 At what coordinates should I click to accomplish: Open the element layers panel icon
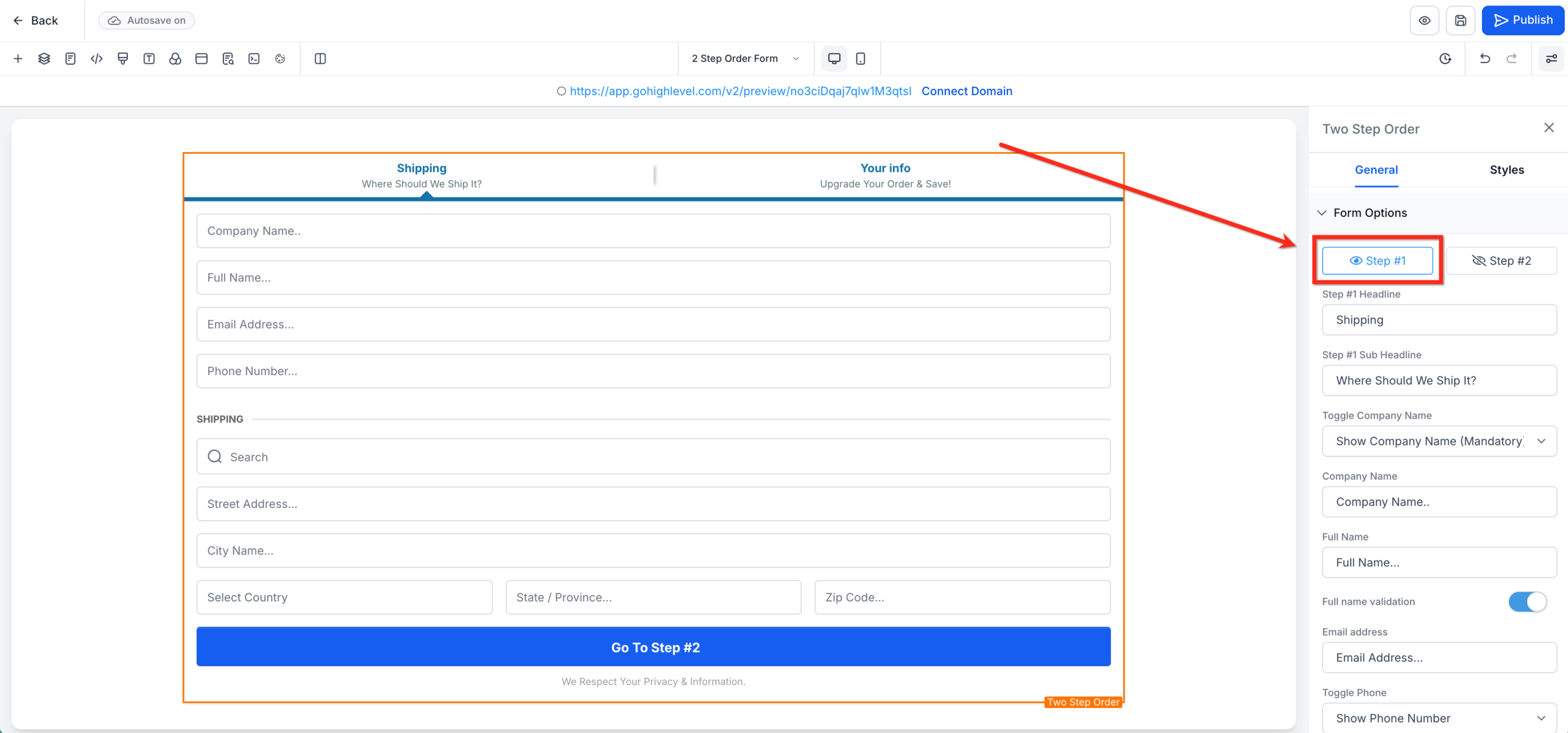click(x=43, y=58)
